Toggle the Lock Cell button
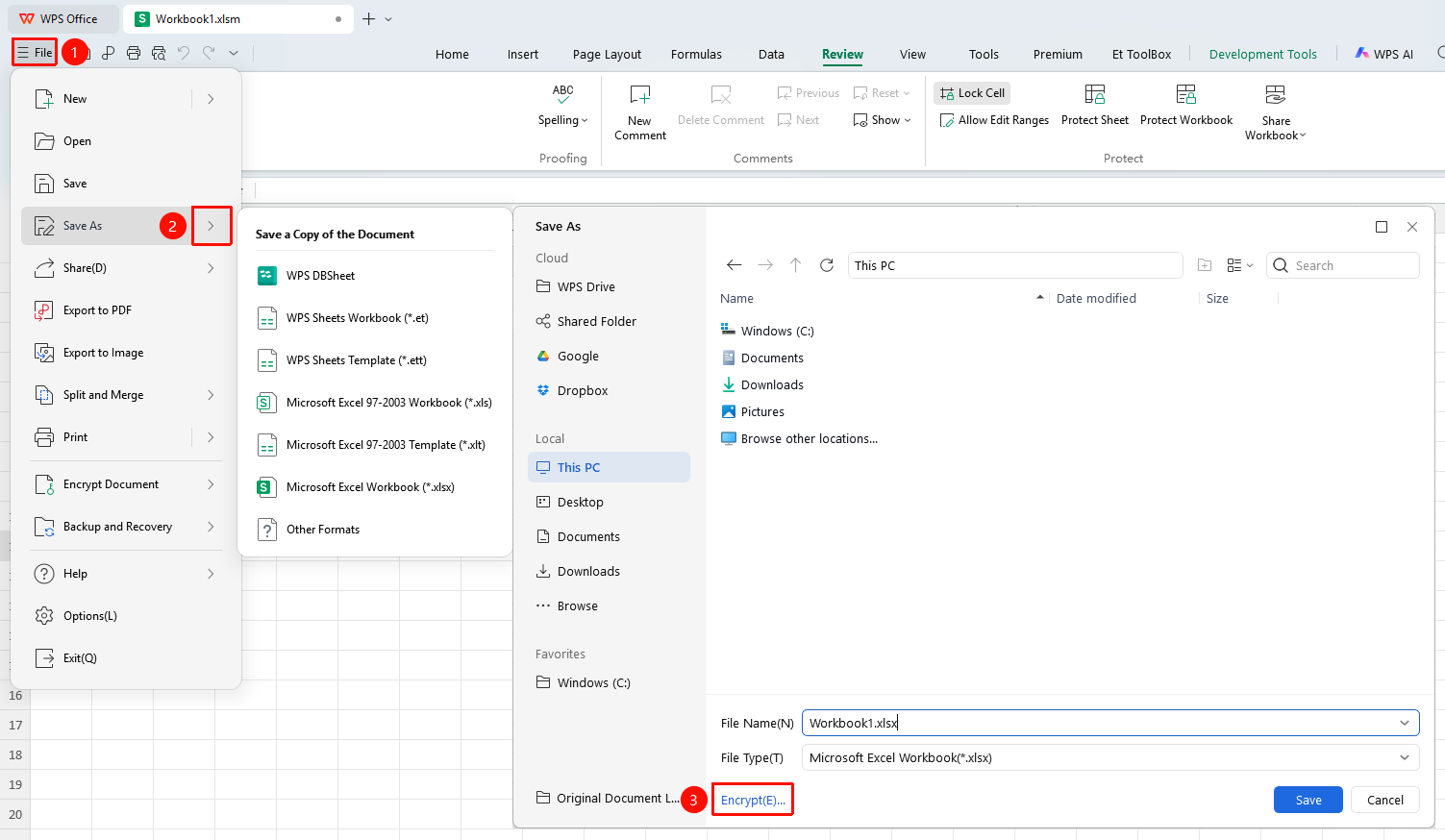The image size is (1445, 840). [x=972, y=93]
